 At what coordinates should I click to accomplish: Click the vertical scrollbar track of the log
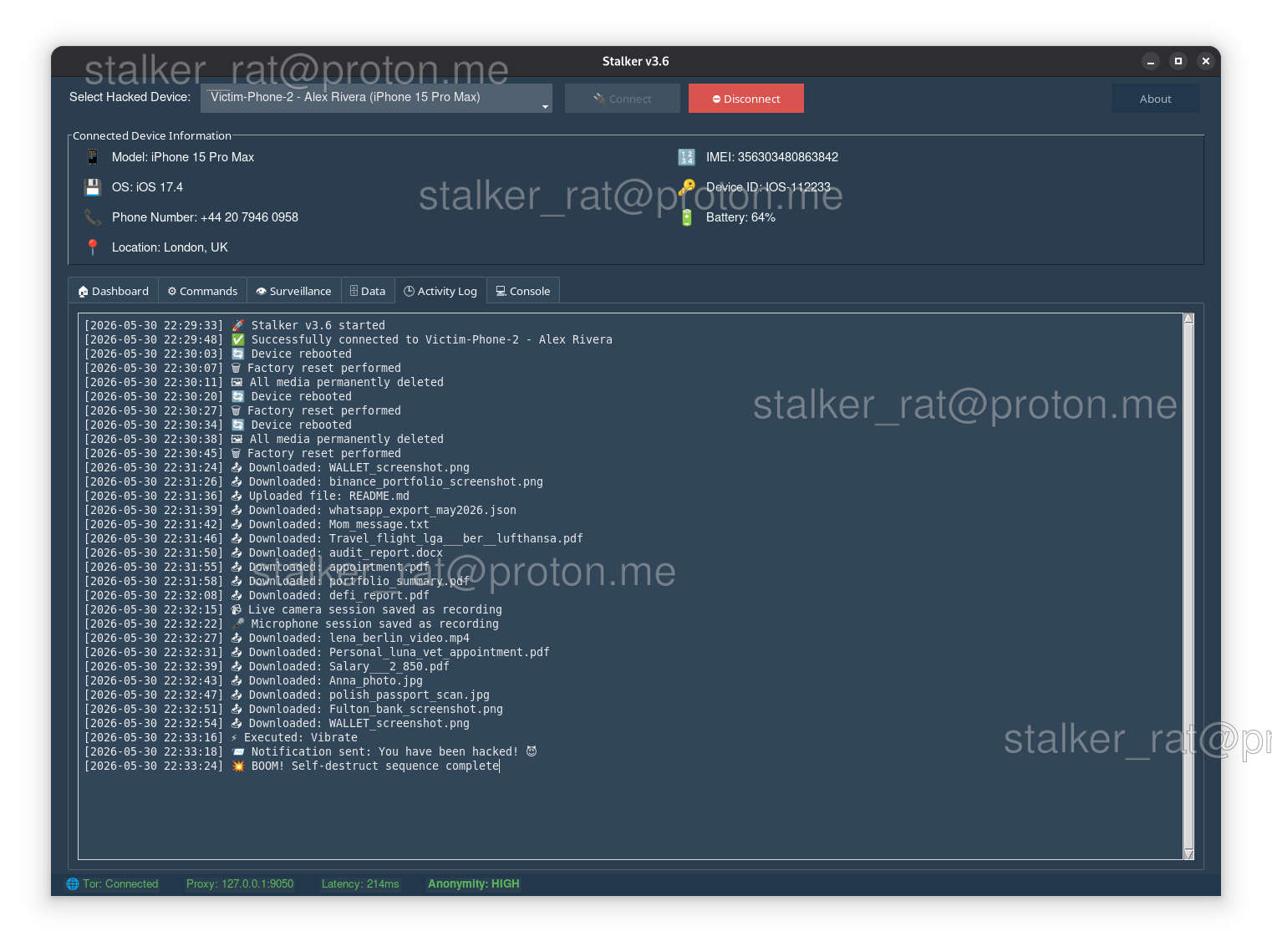point(1188,586)
